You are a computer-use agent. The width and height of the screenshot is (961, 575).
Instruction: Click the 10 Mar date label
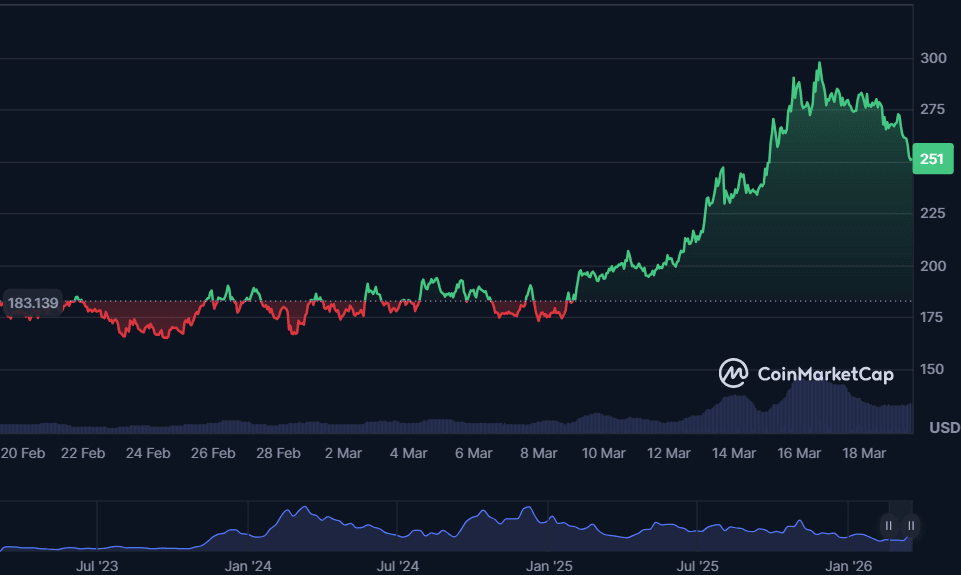[603, 453]
